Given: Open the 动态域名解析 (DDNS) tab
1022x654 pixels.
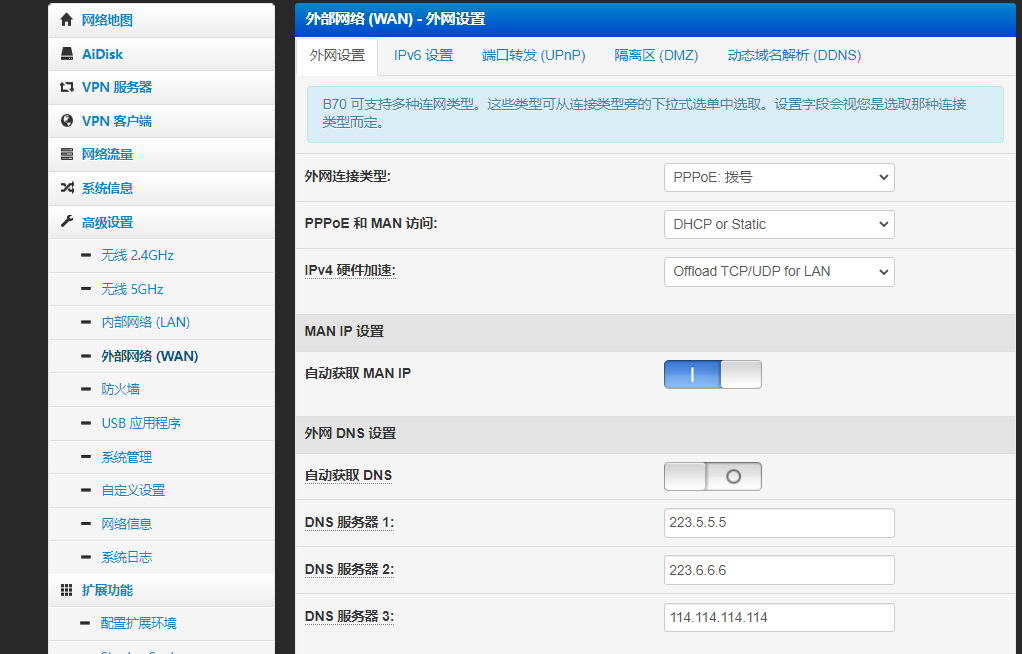Looking at the screenshot, I should [x=794, y=56].
